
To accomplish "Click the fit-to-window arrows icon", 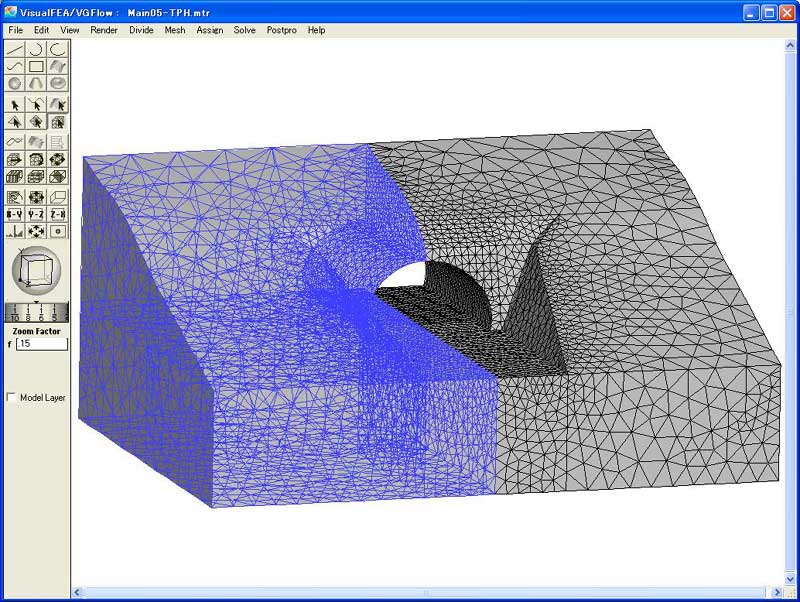I will pyautogui.click(x=36, y=231).
